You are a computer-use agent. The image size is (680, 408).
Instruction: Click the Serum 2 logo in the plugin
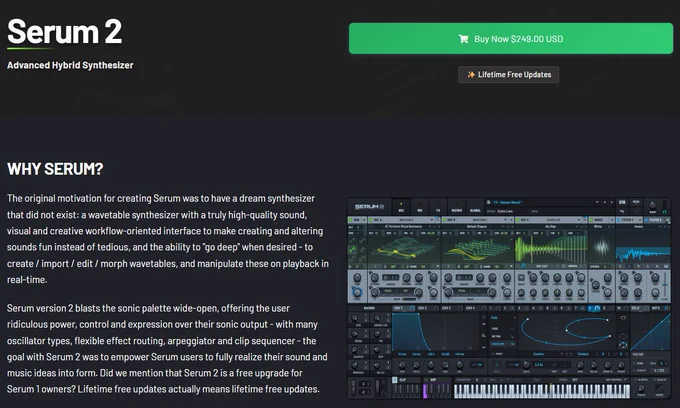pos(369,207)
